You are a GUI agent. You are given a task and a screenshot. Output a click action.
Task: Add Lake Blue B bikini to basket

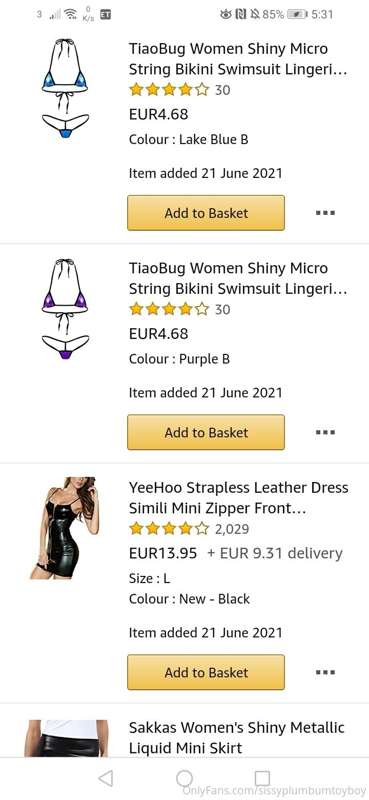click(x=206, y=213)
